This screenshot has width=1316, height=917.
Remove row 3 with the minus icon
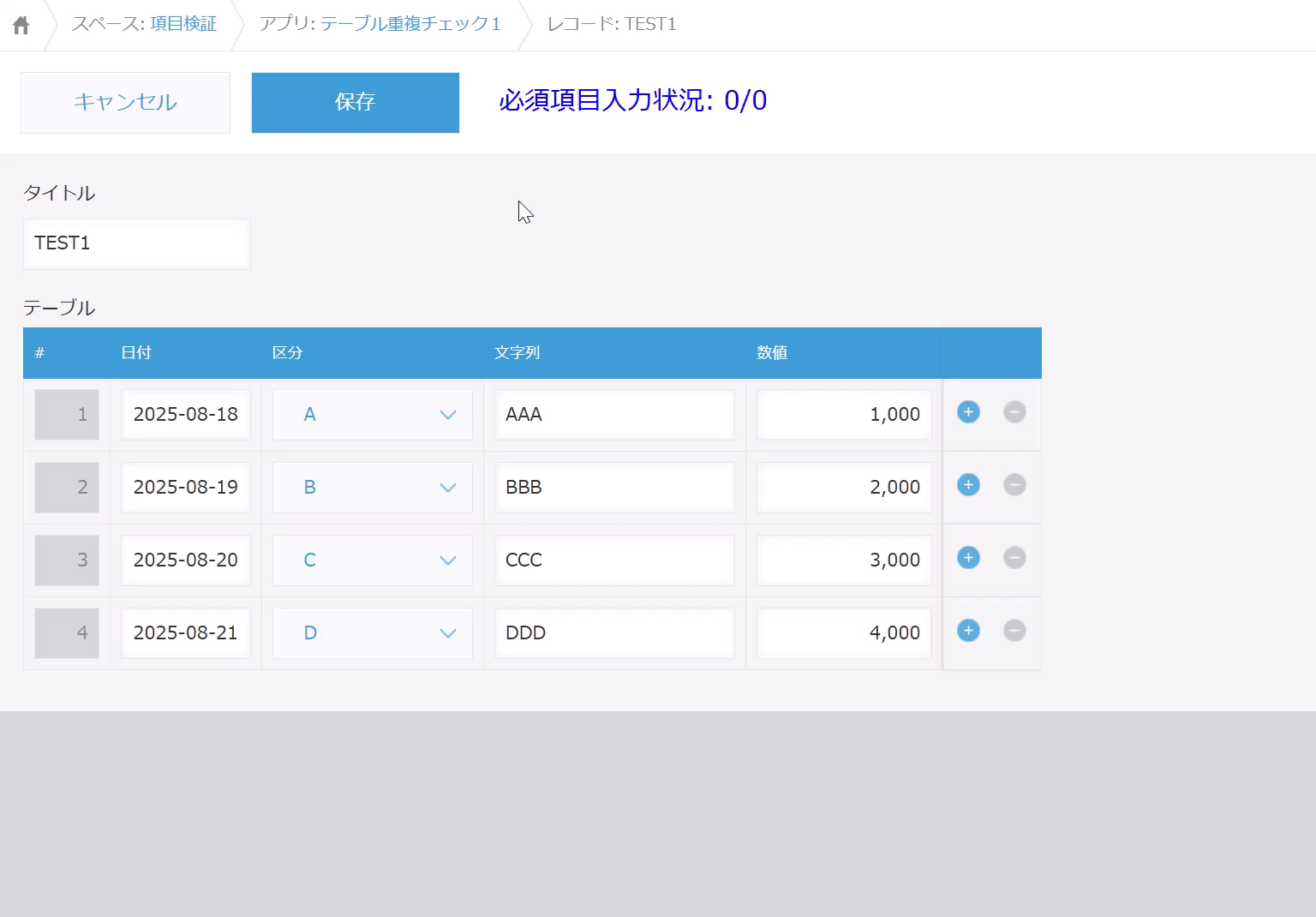tap(1014, 558)
